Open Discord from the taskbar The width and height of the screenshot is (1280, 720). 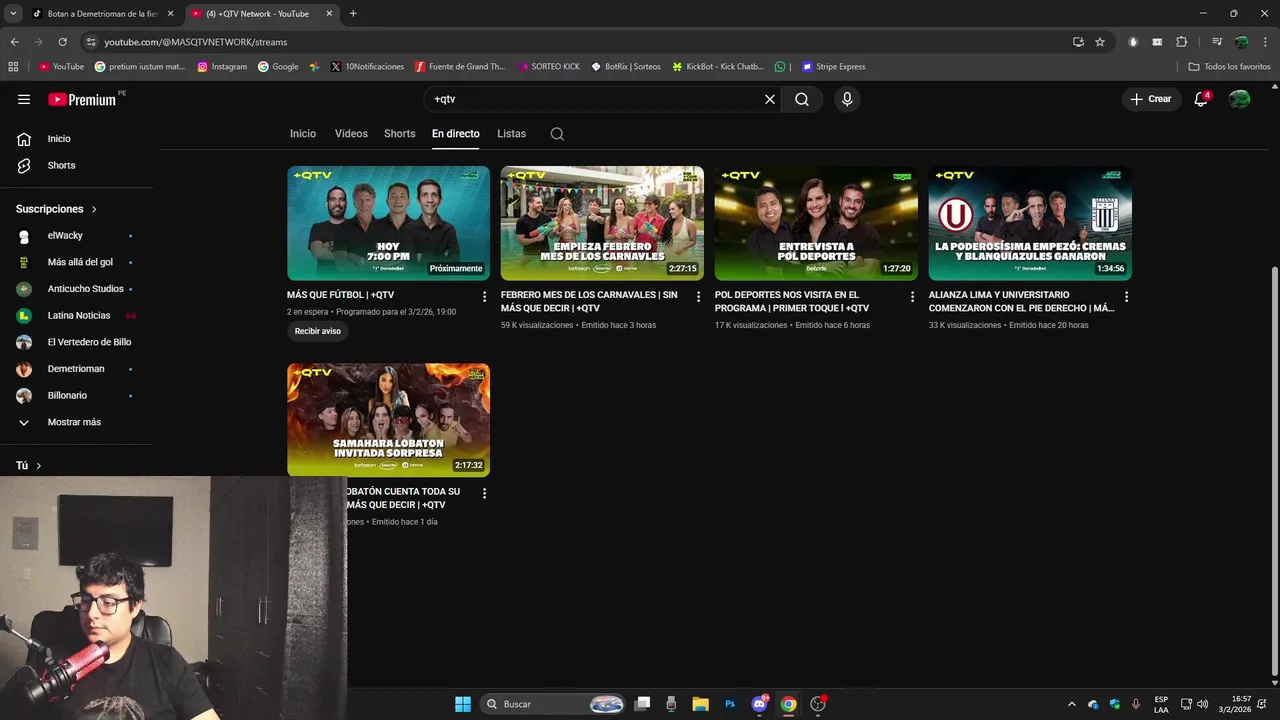[x=760, y=704]
